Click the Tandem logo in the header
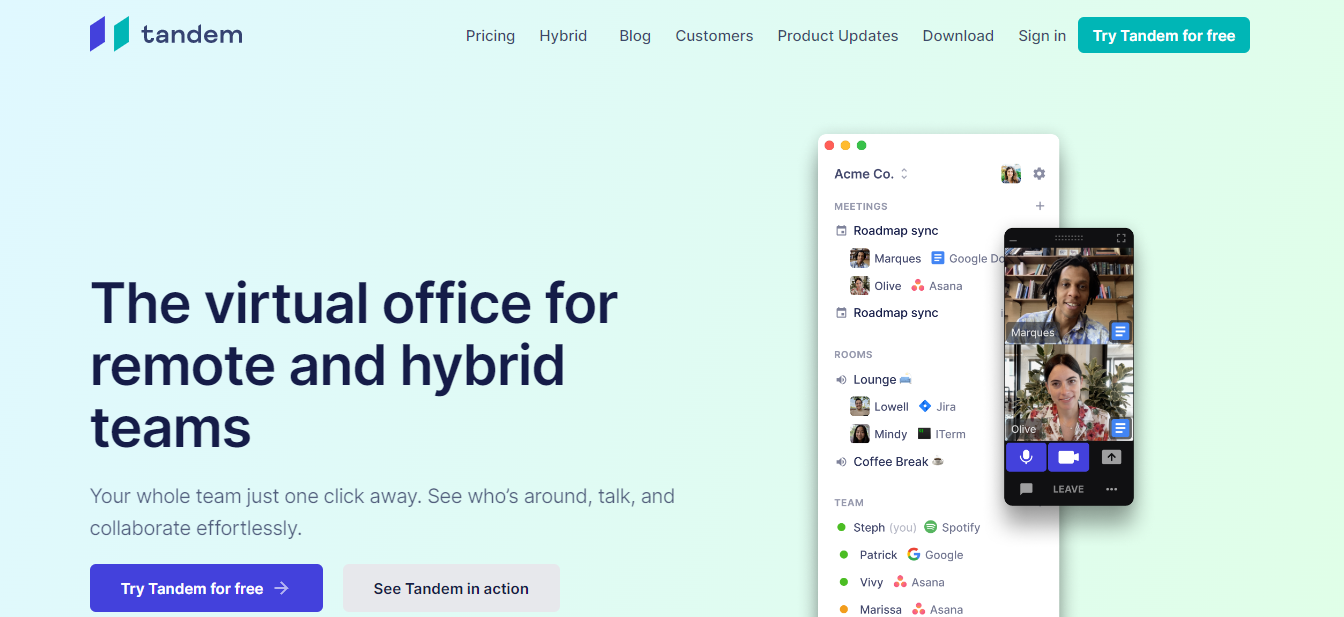Screen dimensions: 1344x617 (x=166, y=35)
